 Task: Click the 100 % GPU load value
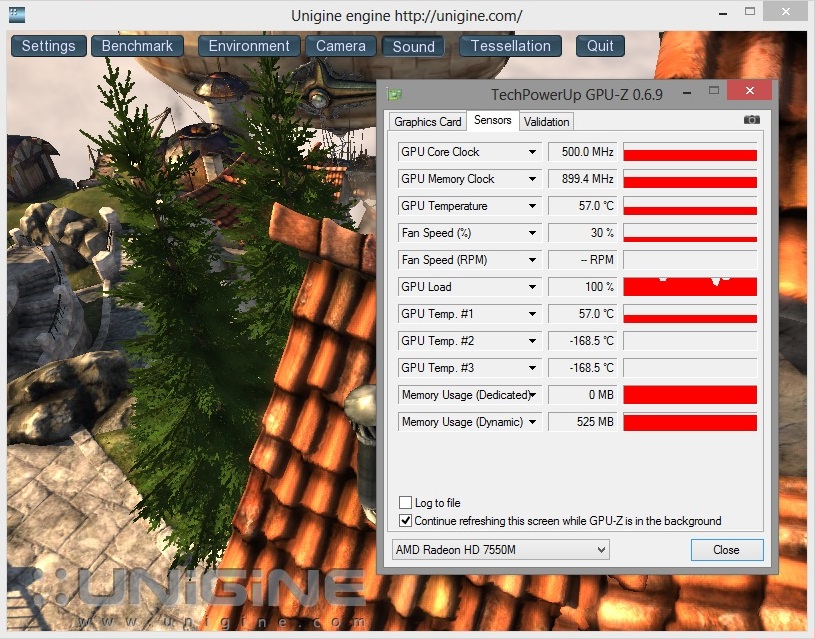pos(583,287)
